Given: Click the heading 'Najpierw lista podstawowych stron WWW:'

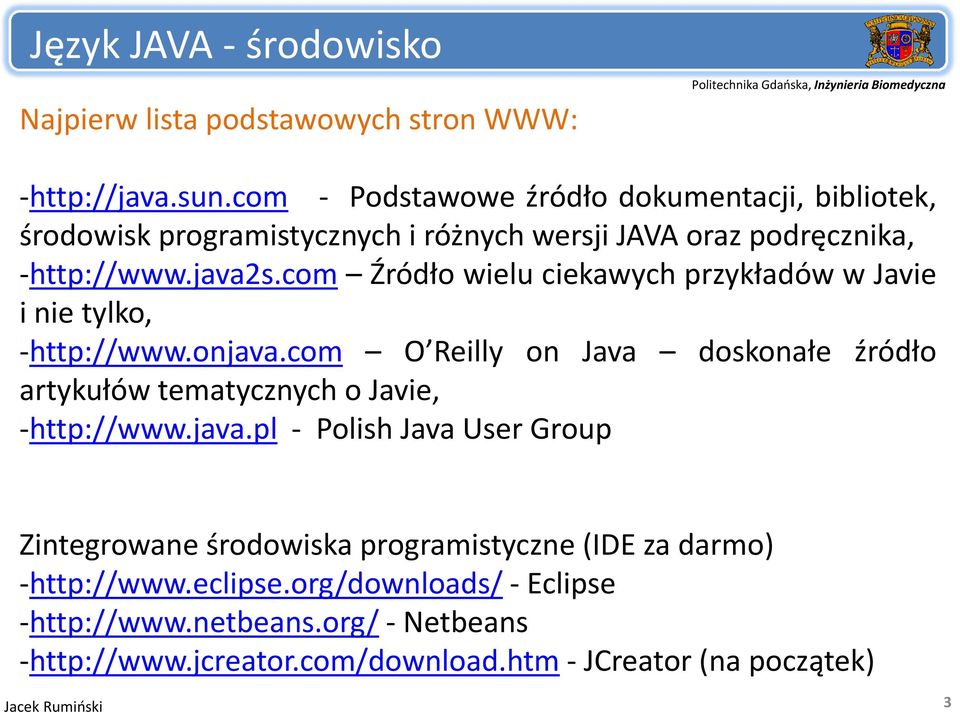Looking at the screenshot, I should coord(299,119).
